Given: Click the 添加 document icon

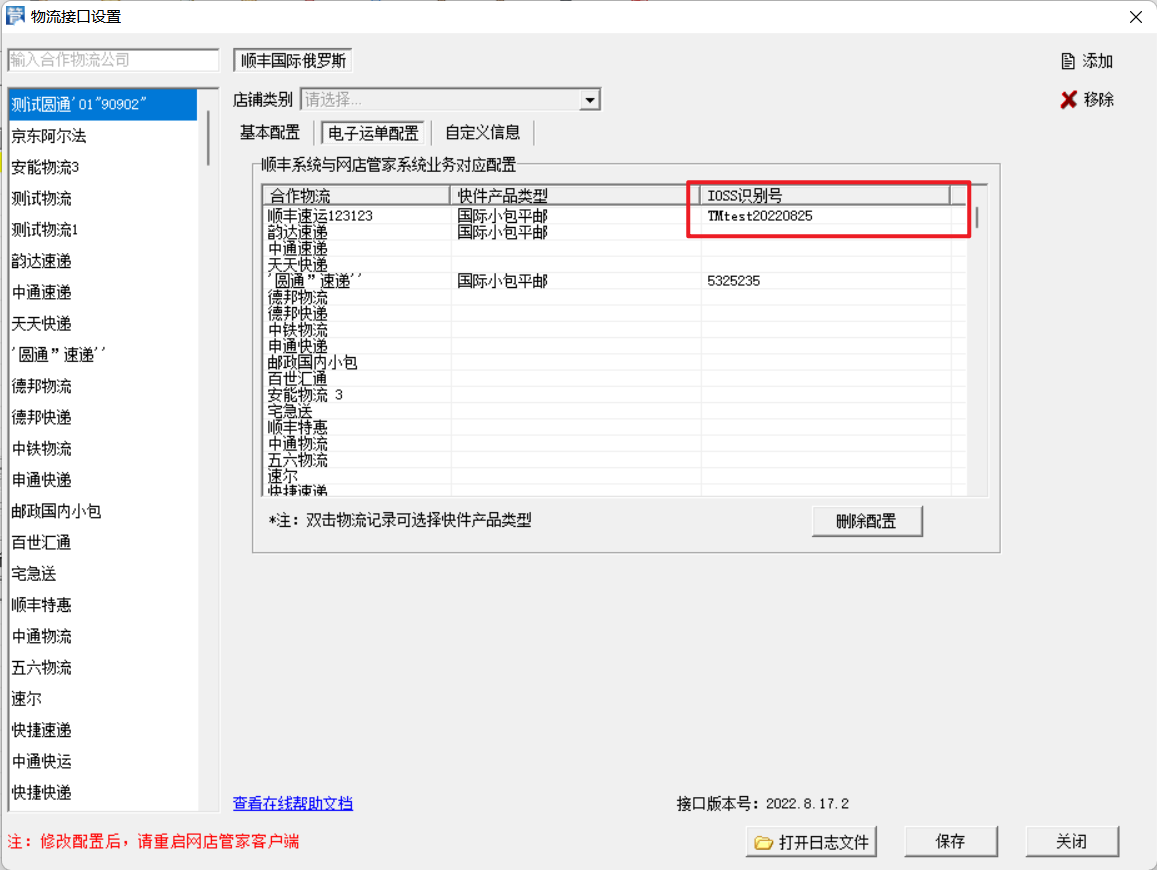Looking at the screenshot, I should (1067, 61).
